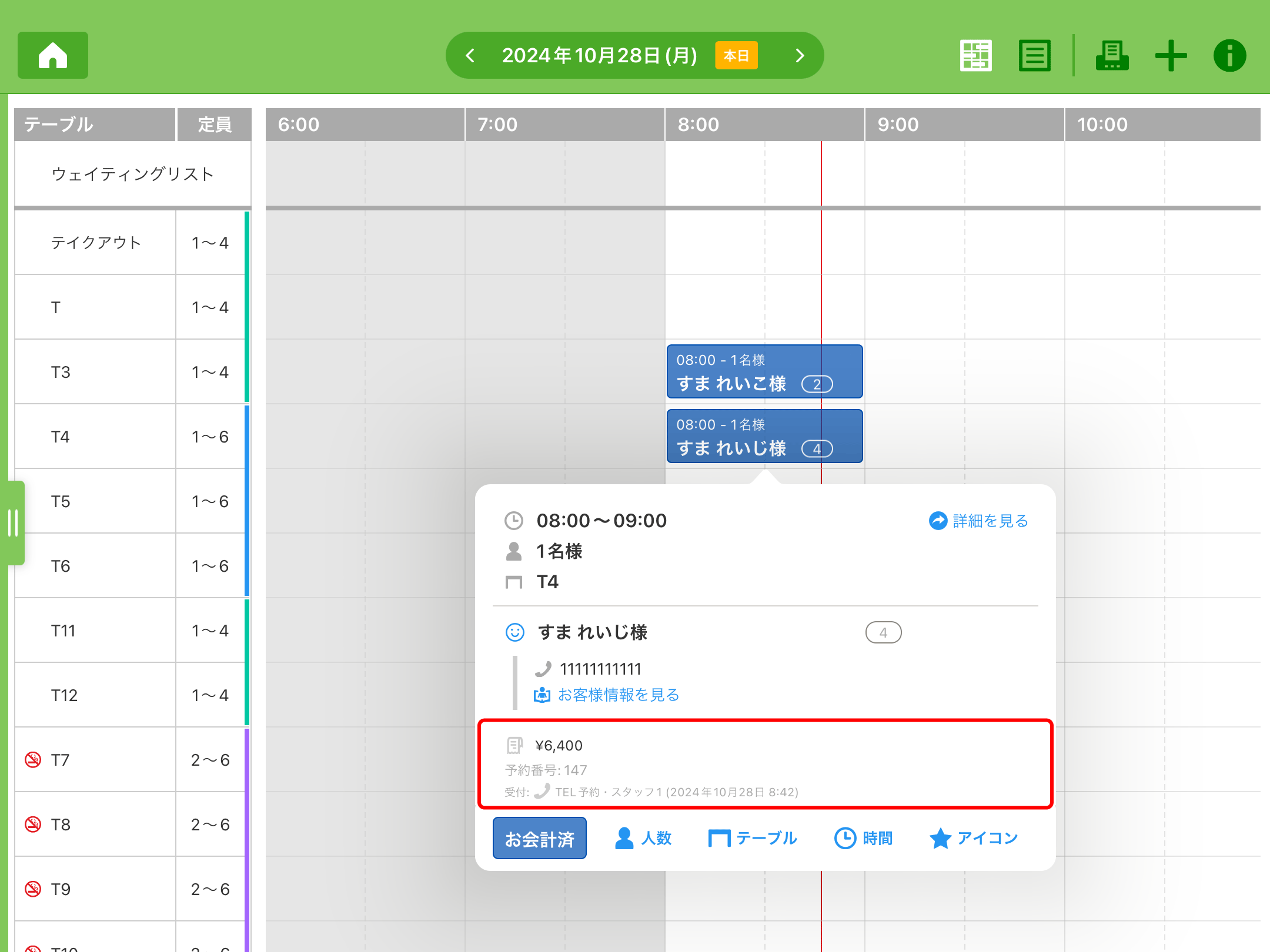Jump to today with the 本日 badge
The width and height of the screenshot is (1270, 952).
pos(736,55)
